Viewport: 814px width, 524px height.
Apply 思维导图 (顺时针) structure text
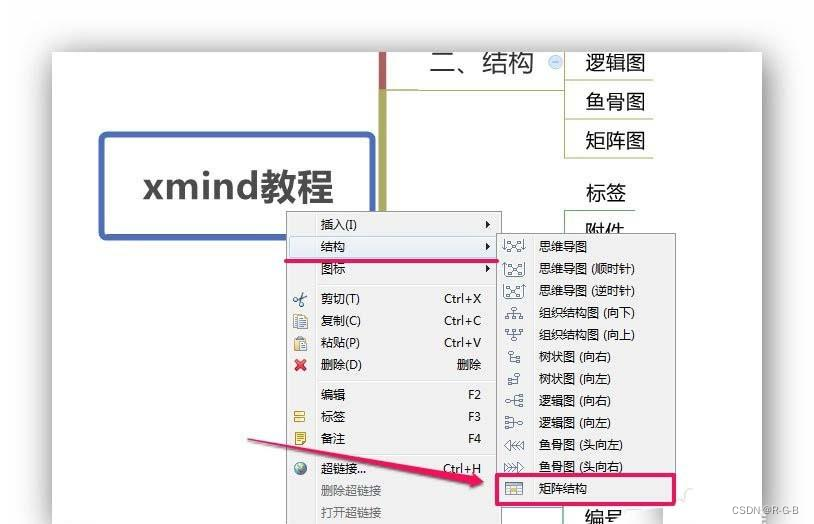tap(587, 268)
